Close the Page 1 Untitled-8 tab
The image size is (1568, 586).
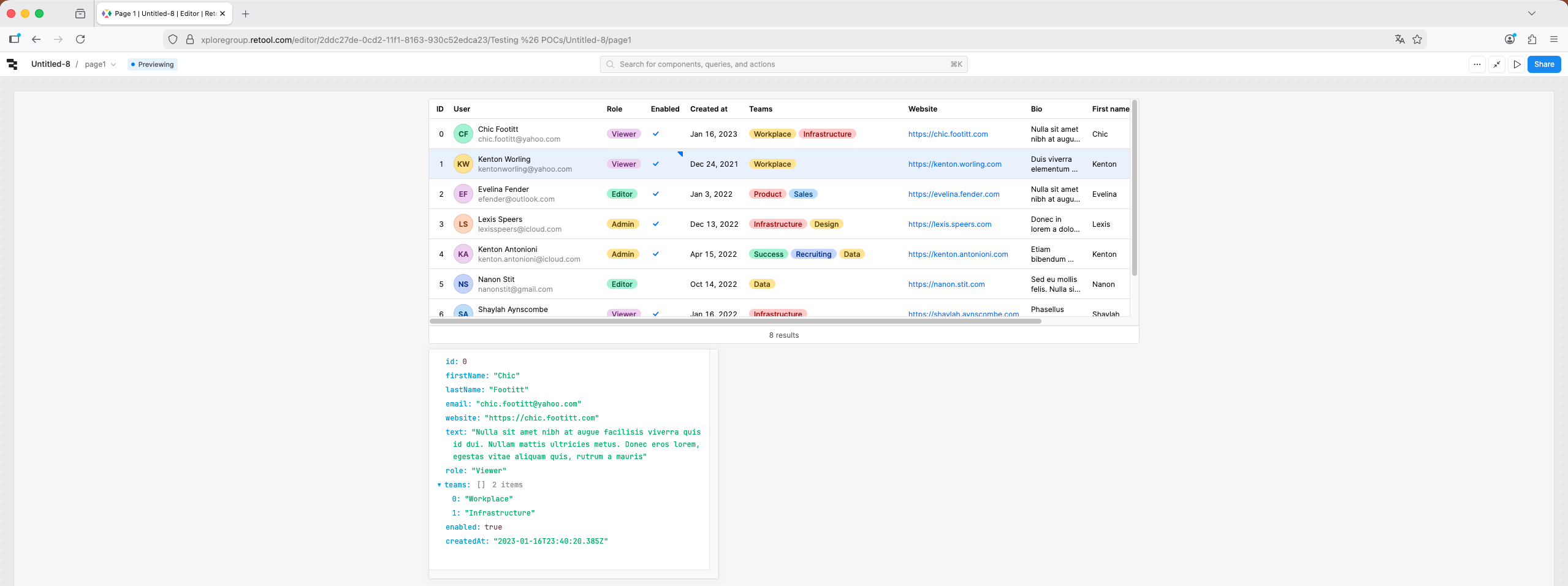(x=223, y=13)
